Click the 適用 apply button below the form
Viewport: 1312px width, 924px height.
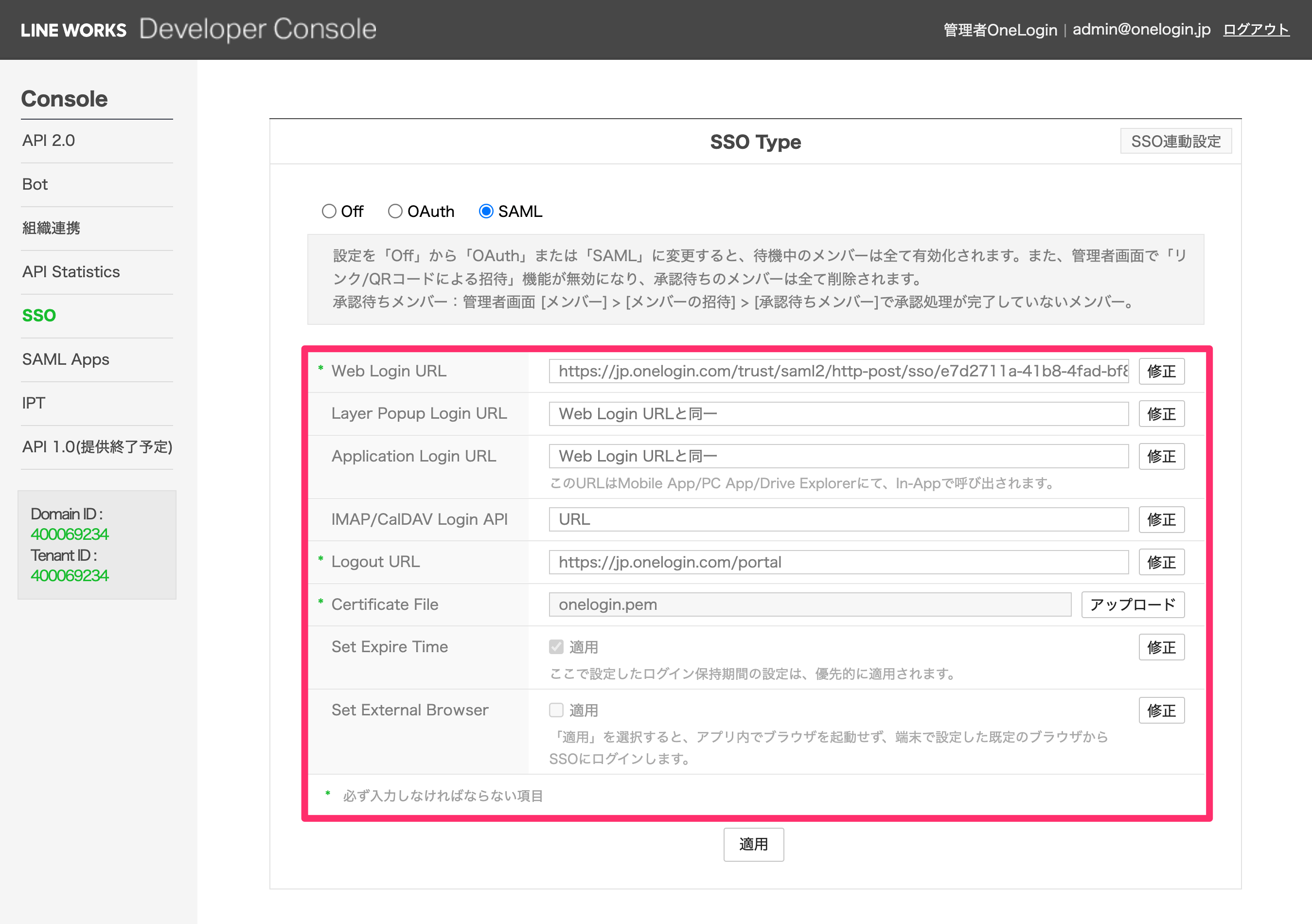pyautogui.click(x=753, y=844)
